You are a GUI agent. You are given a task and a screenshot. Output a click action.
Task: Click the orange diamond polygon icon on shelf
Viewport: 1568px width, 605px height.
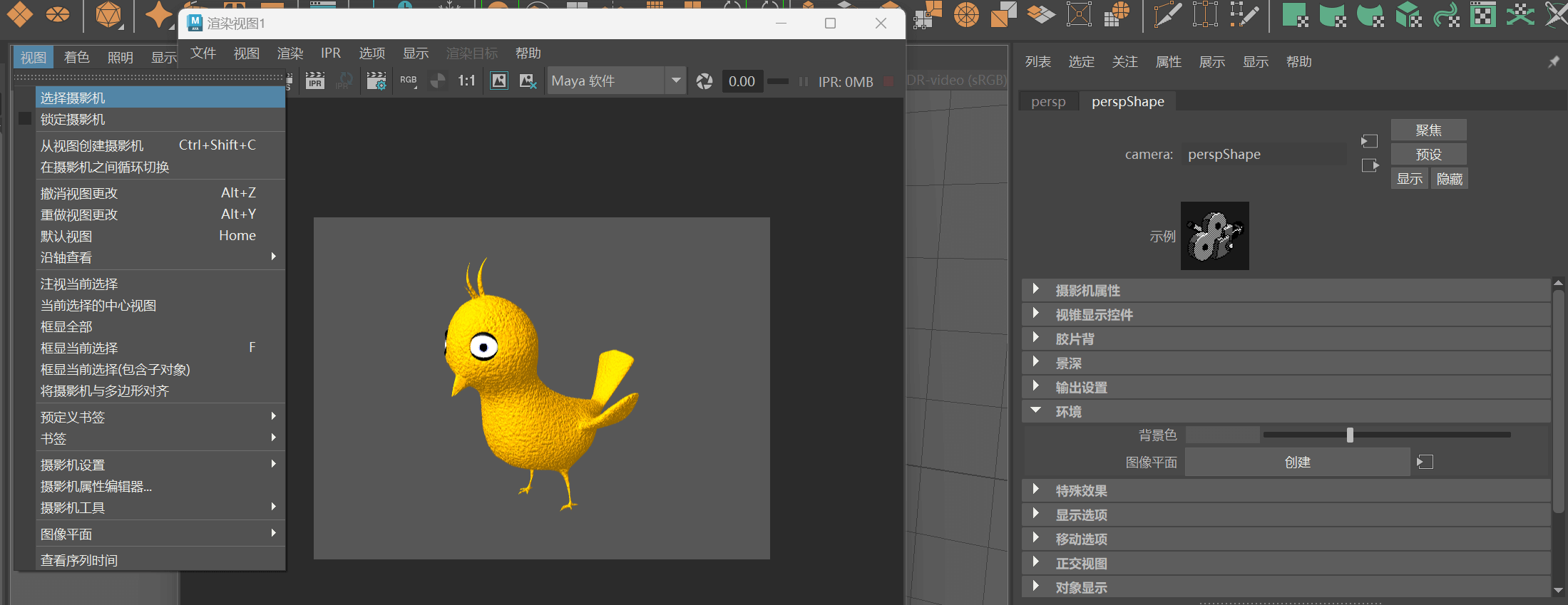[x=20, y=14]
